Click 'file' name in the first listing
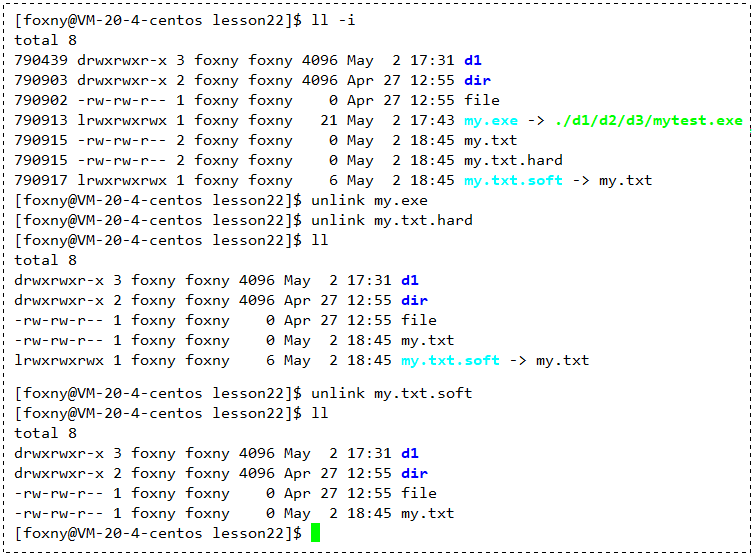The height and width of the screenshot is (555, 754). pos(482,100)
